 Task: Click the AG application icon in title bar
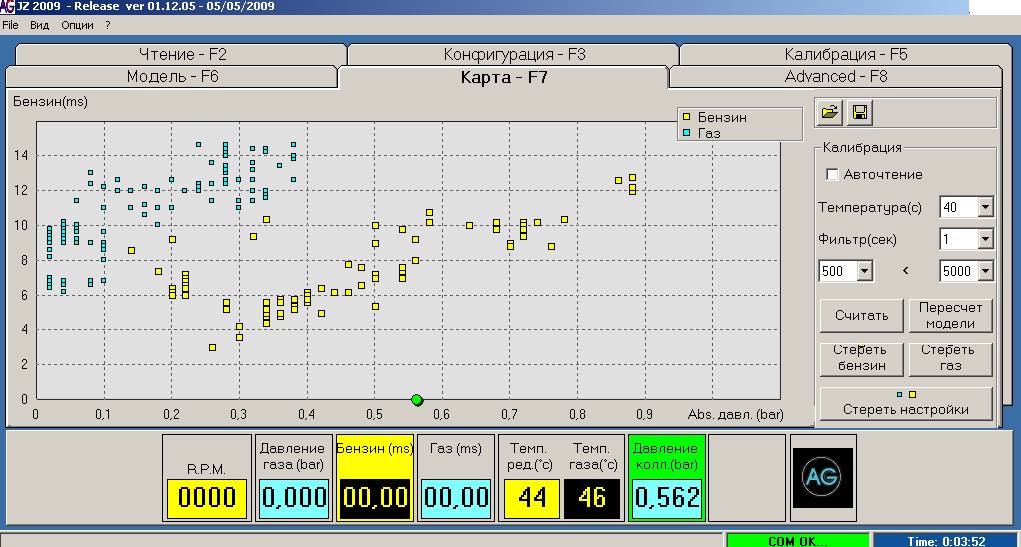click(8, 6)
